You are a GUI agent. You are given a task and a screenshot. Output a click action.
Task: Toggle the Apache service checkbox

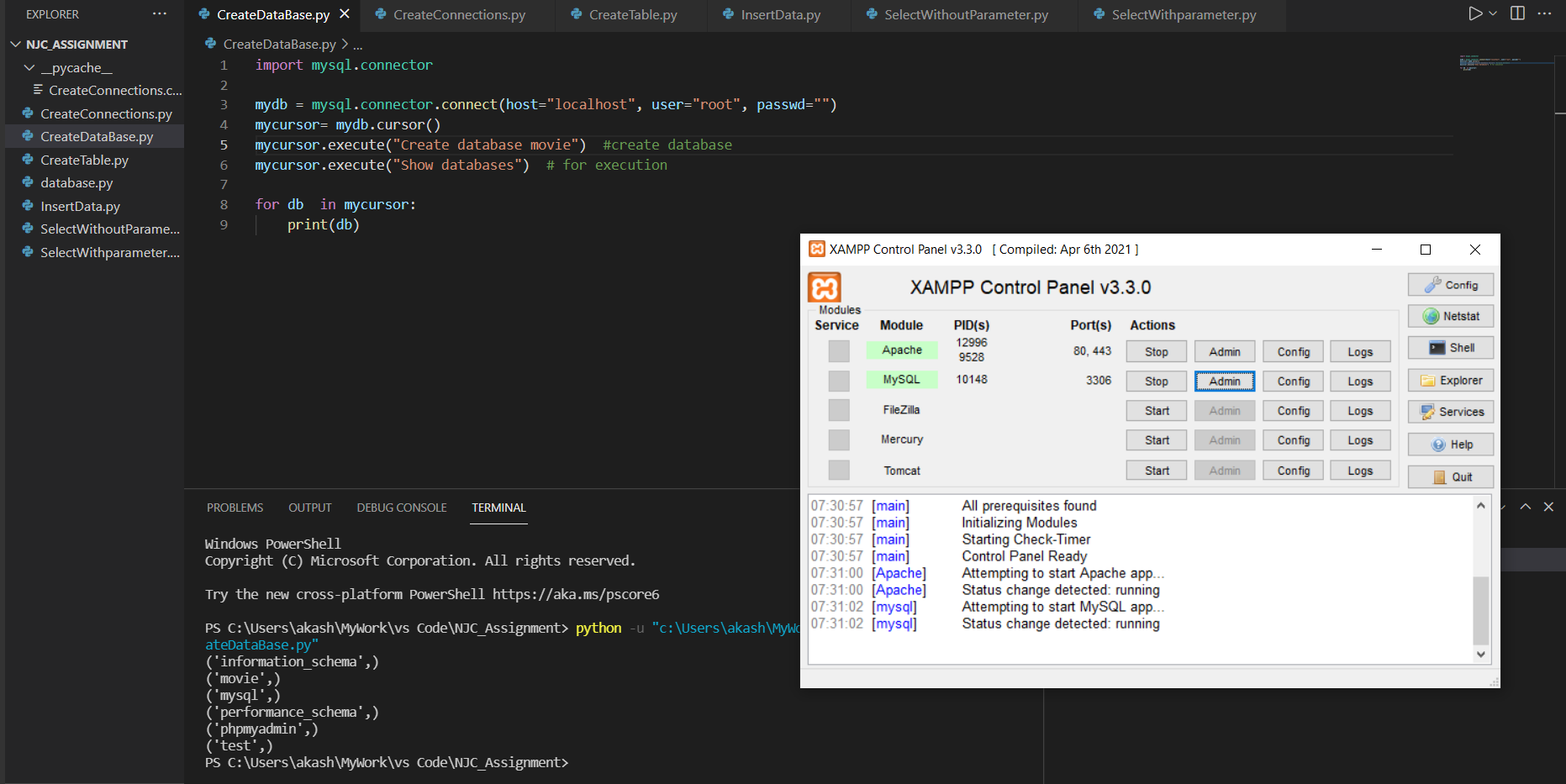click(839, 350)
